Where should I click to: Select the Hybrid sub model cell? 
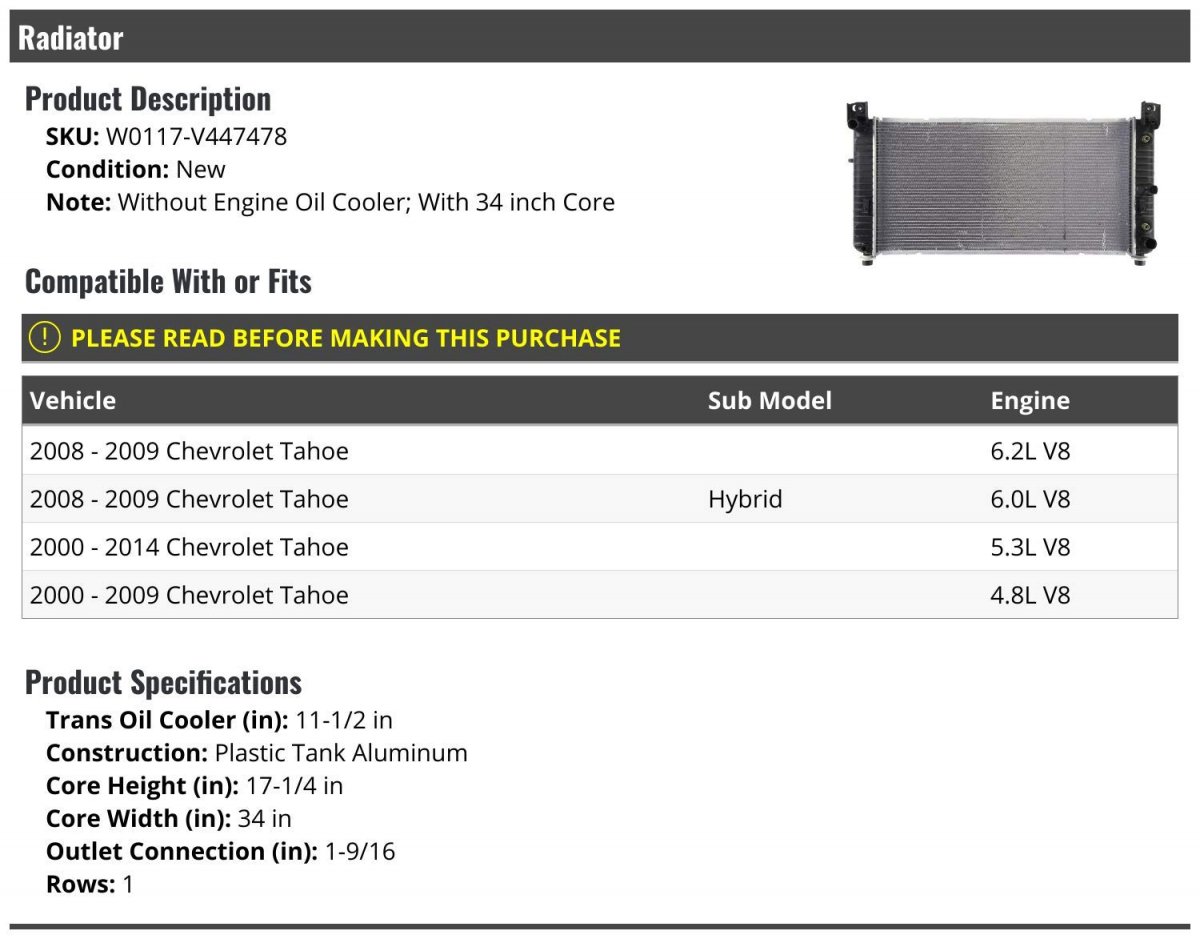pyautogui.click(x=745, y=499)
